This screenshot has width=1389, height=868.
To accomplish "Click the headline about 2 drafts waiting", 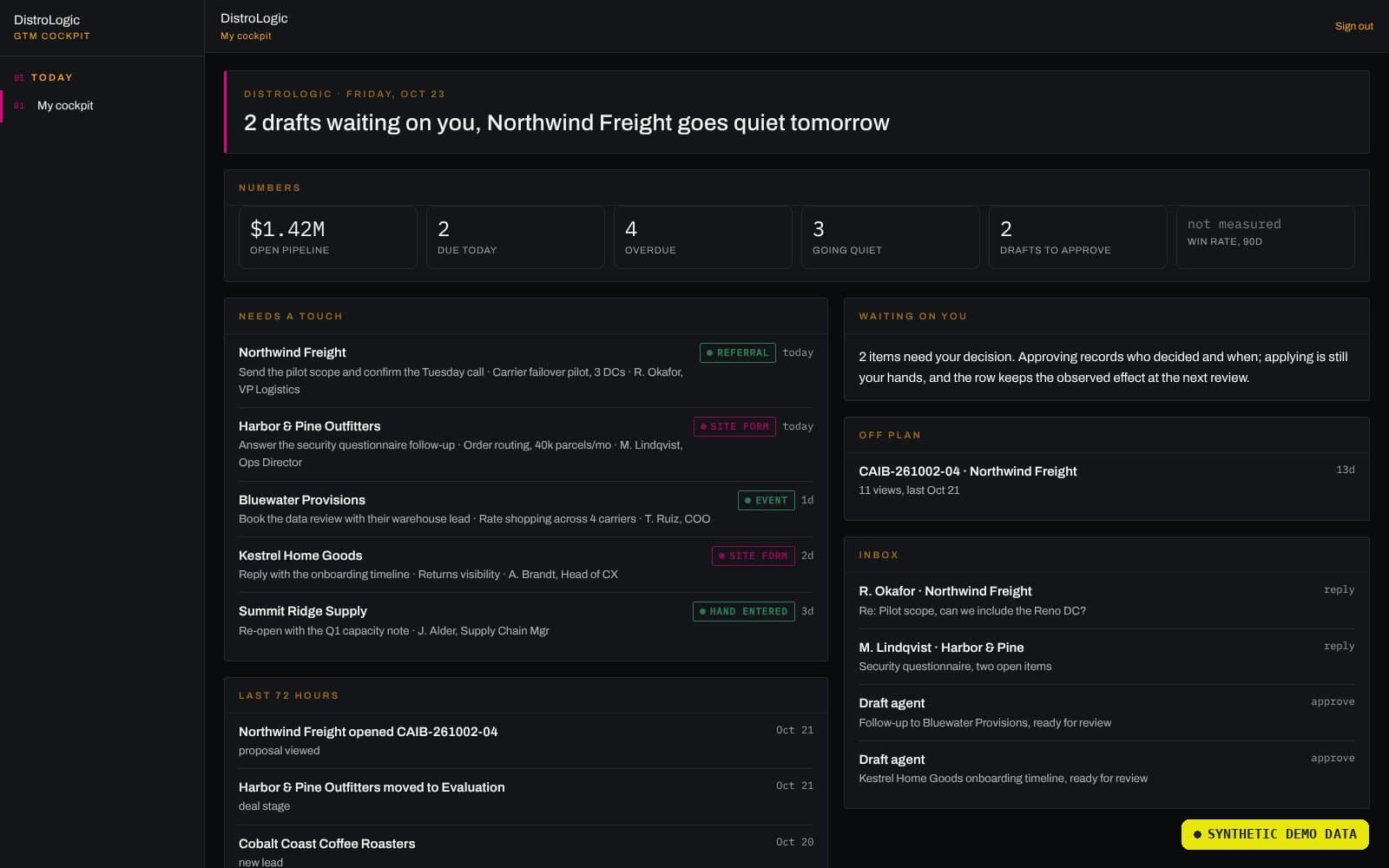I will tap(566, 122).
